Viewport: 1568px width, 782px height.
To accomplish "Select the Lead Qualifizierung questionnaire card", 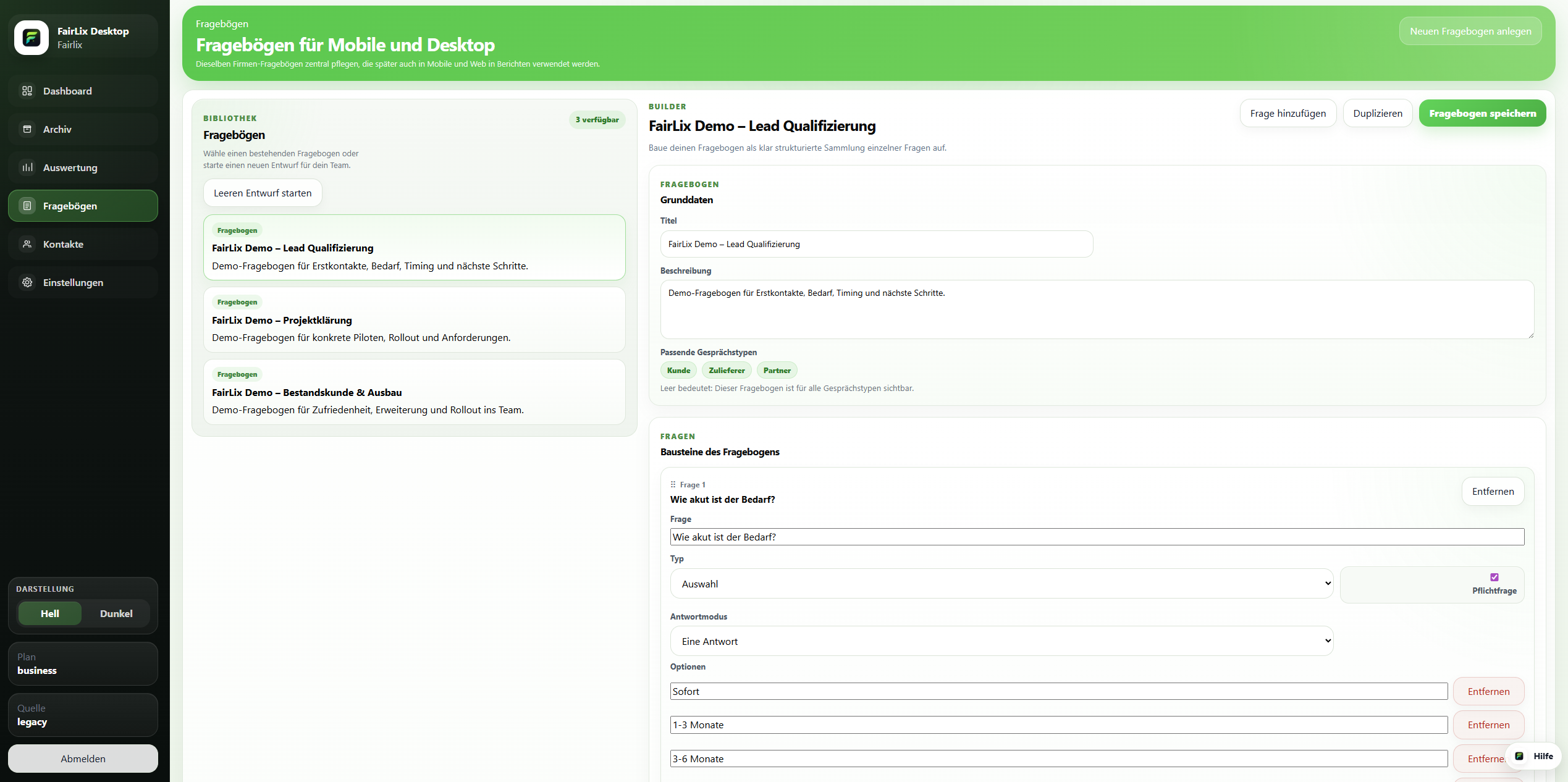I will [414, 247].
